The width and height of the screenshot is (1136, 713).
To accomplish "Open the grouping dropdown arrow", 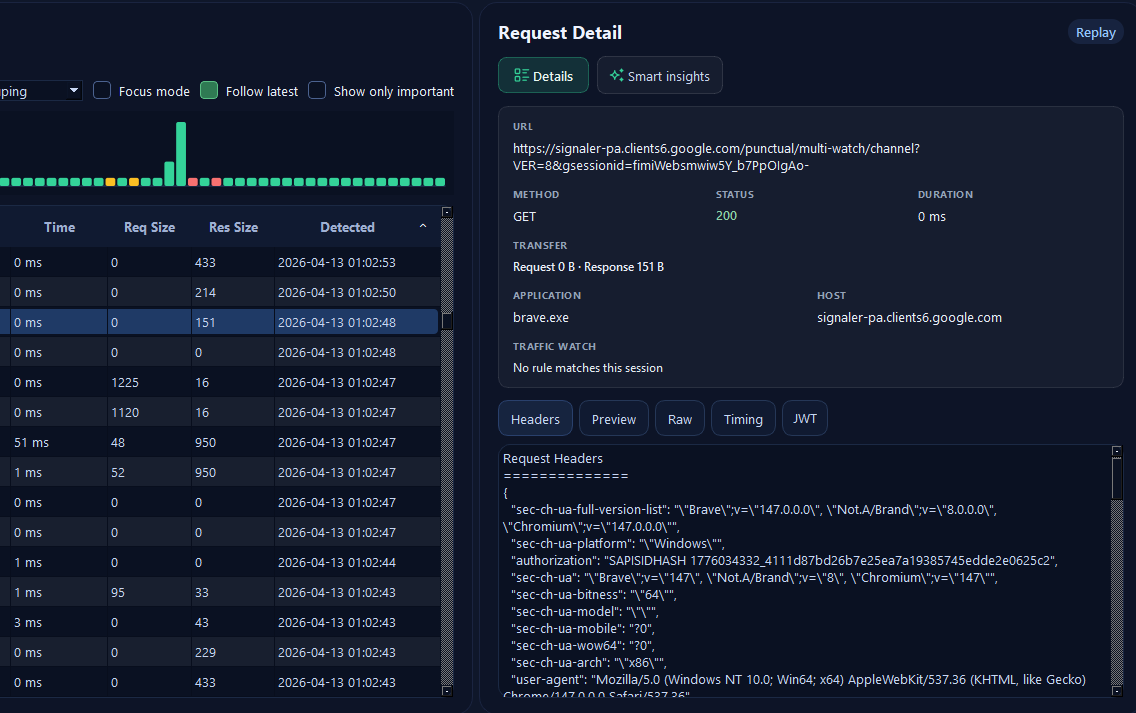I will (73, 91).
